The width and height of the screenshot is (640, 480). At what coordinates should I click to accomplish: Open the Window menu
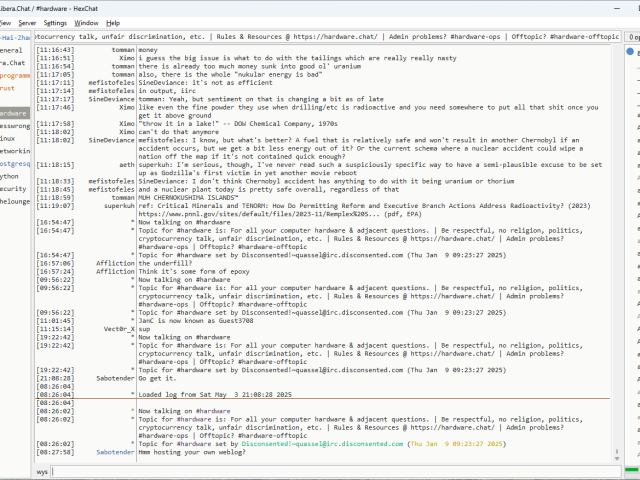click(87, 22)
